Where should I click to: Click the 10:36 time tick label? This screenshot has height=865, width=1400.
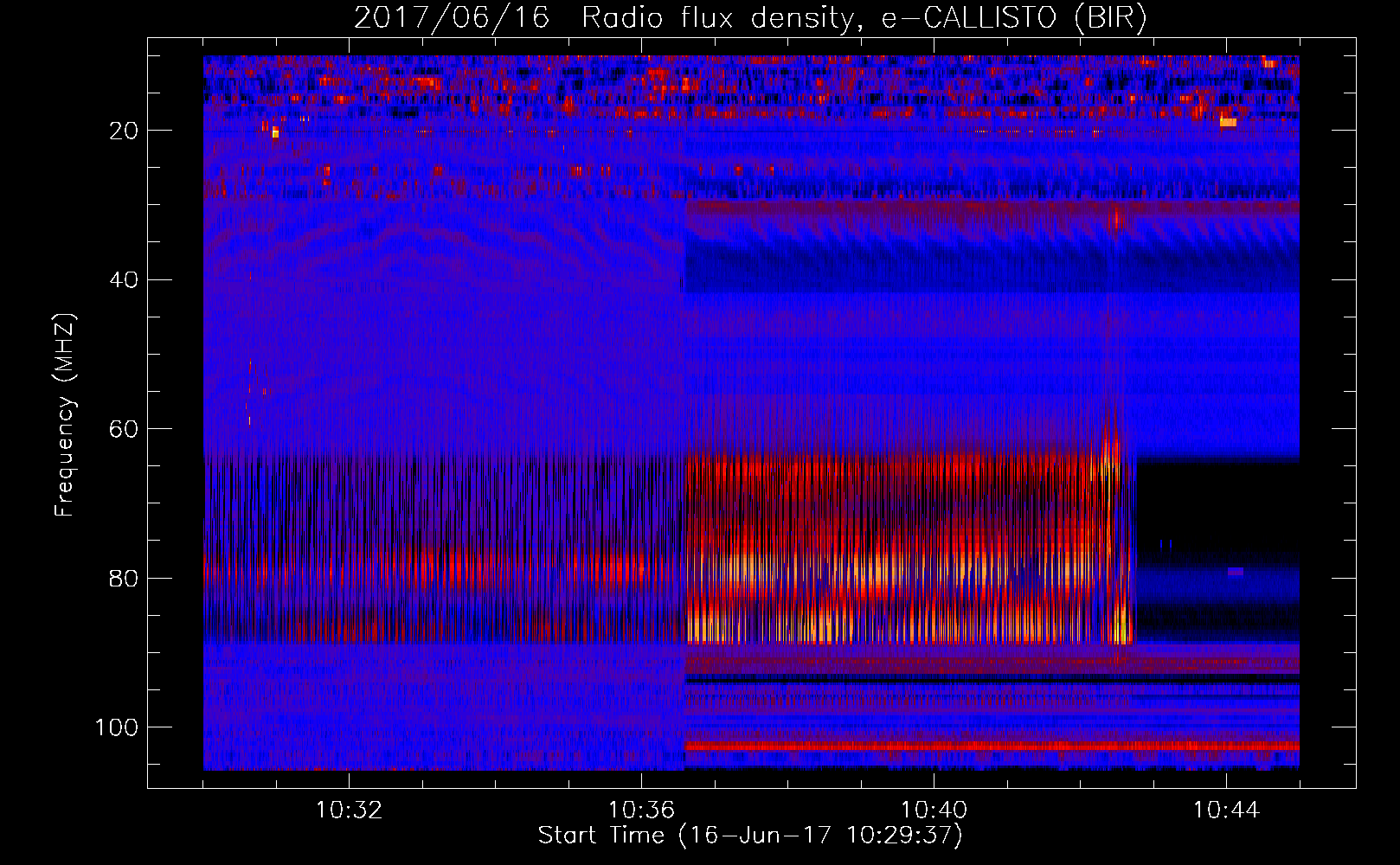tap(641, 811)
